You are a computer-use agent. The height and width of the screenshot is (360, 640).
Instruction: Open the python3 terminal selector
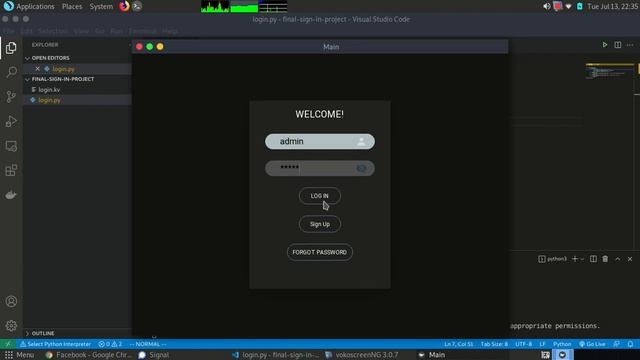pyautogui.click(x=553, y=259)
